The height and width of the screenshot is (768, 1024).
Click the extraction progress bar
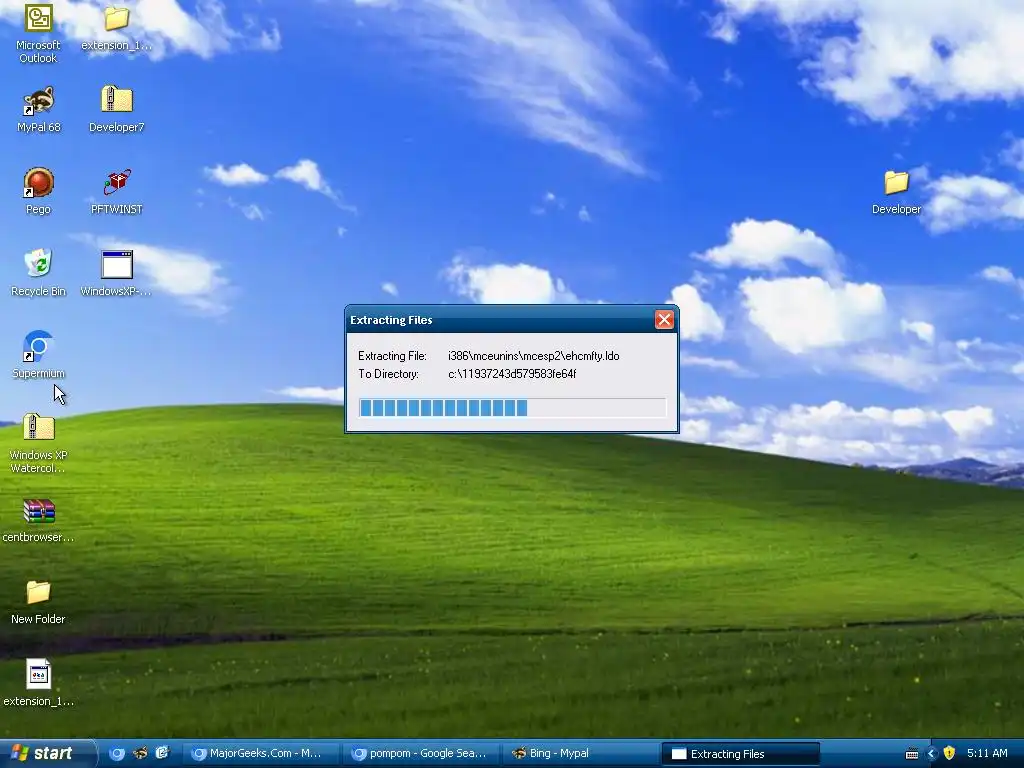coord(512,408)
